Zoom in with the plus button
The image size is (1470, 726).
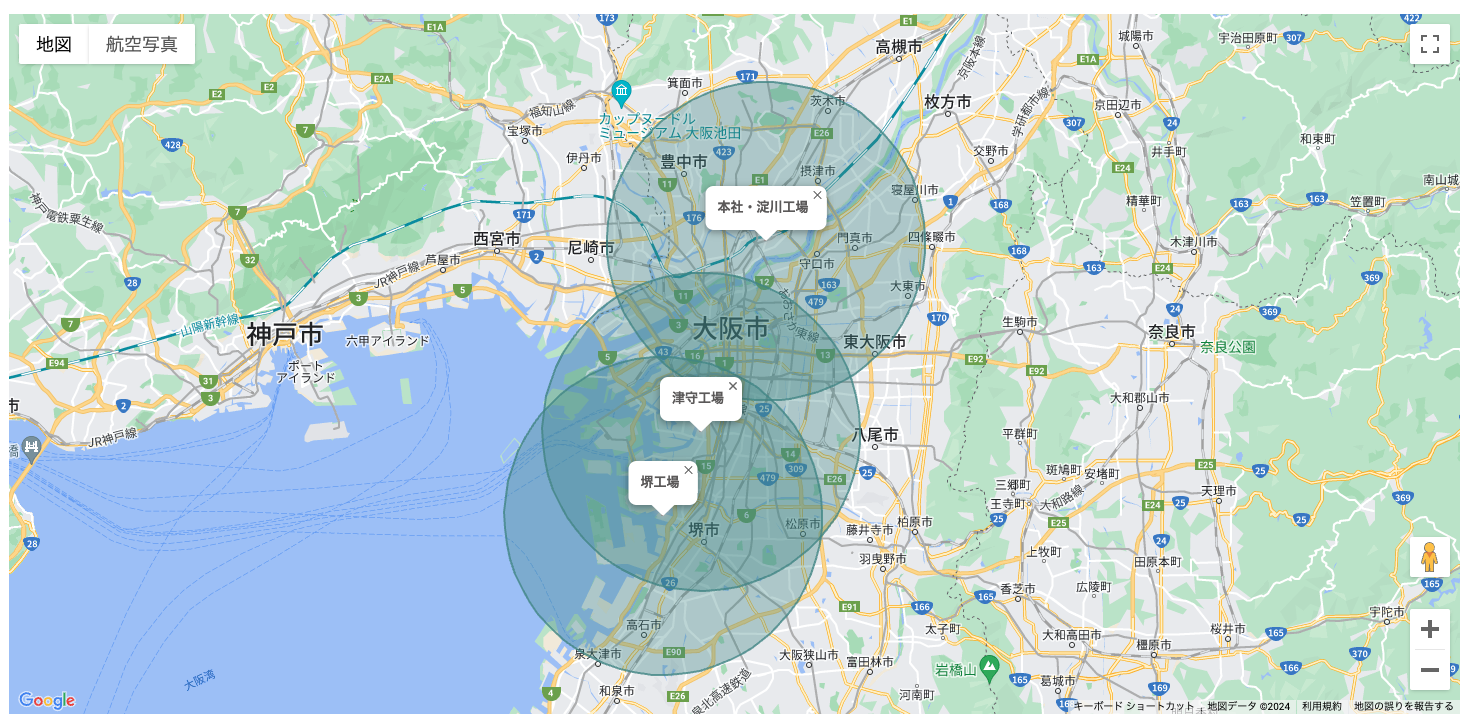tap(1430, 629)
